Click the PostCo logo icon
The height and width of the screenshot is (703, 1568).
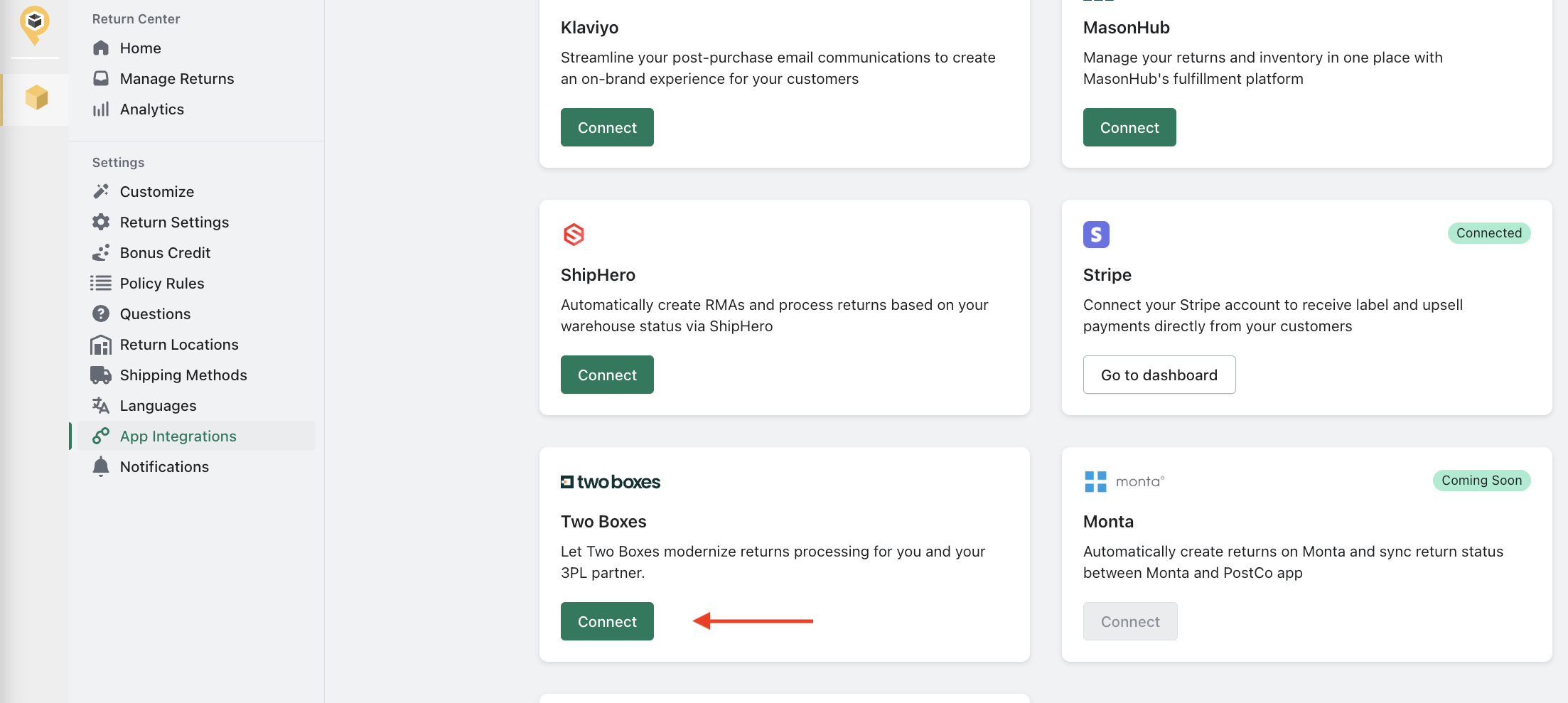click(x=34, y=25)
